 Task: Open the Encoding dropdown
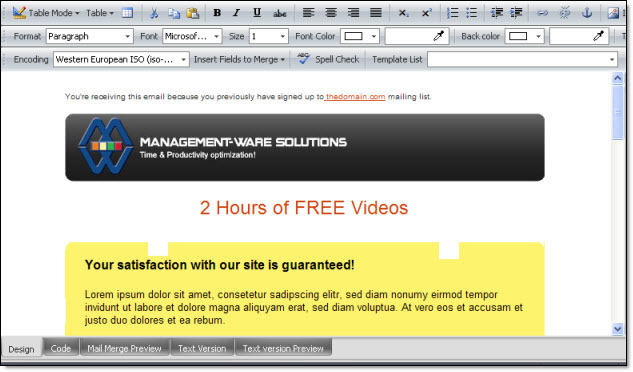pos(121,59)
